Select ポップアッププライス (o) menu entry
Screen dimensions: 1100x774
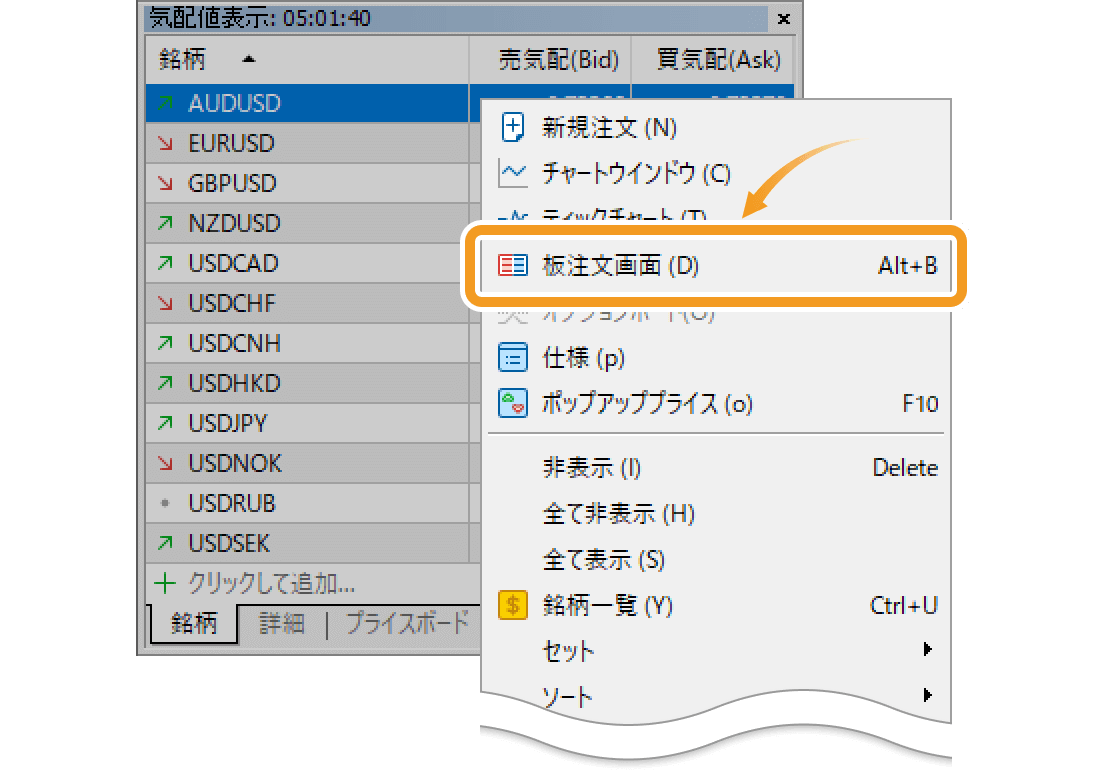pyautogui.click(x=716, y=403)
